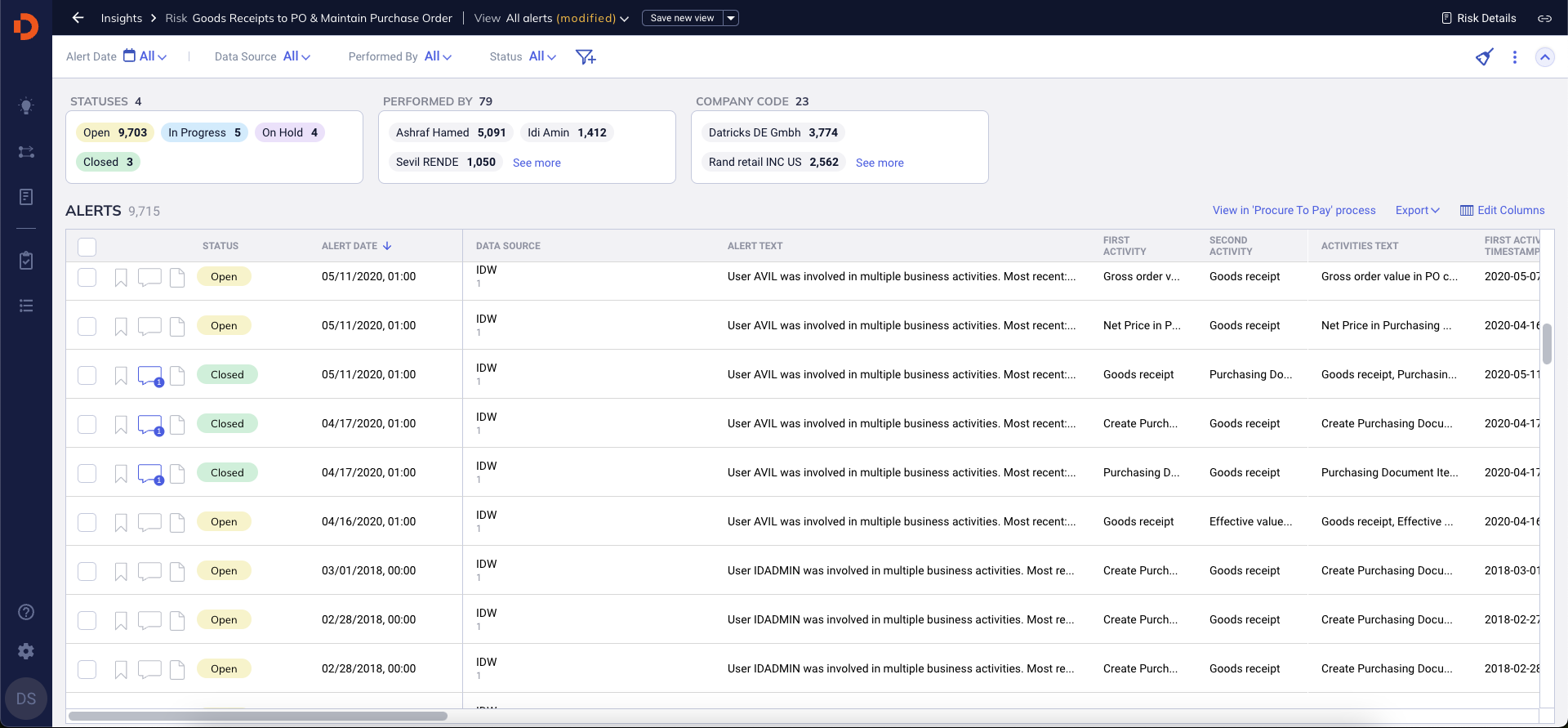Bookmark the first 05/11/2020 Gross order alert
The image size is (1568, 728).
point(121,277)
